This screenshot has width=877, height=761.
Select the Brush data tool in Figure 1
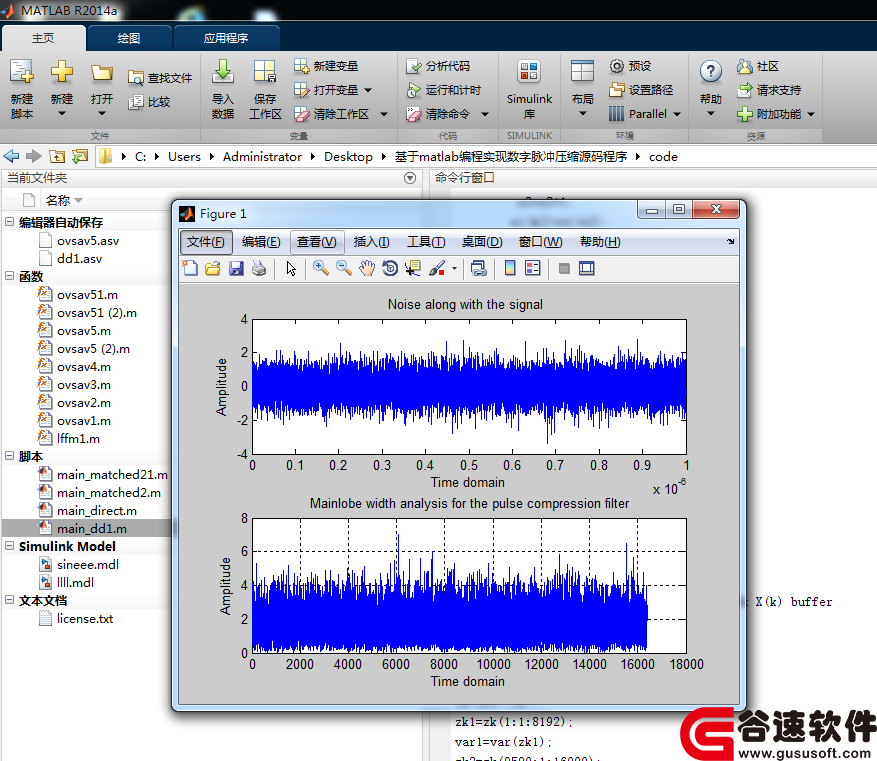click(x=437, y=268)
